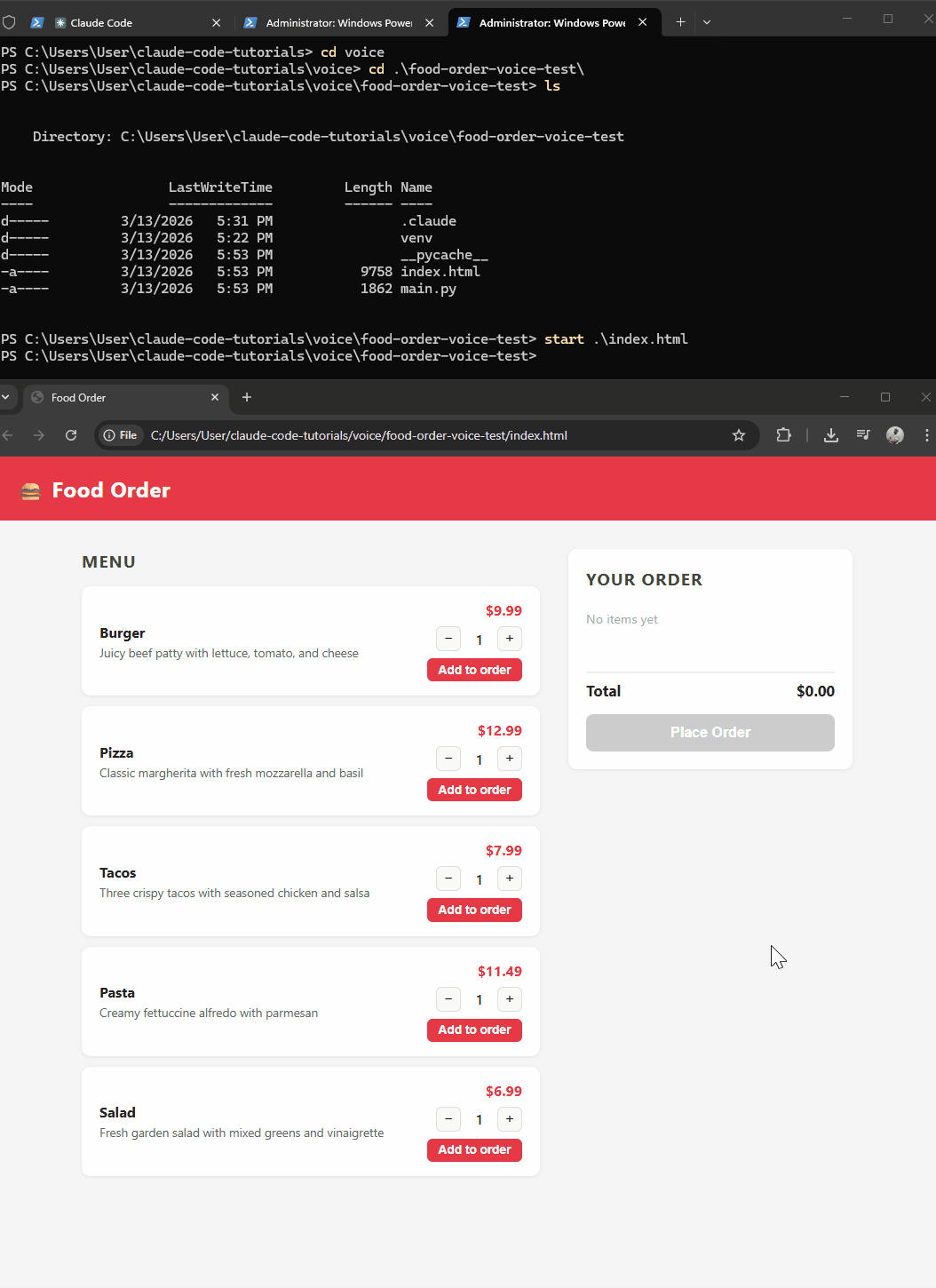
Task: Open a new browser tab with plus
Action: pyautogui.click(x=247, y=397)
